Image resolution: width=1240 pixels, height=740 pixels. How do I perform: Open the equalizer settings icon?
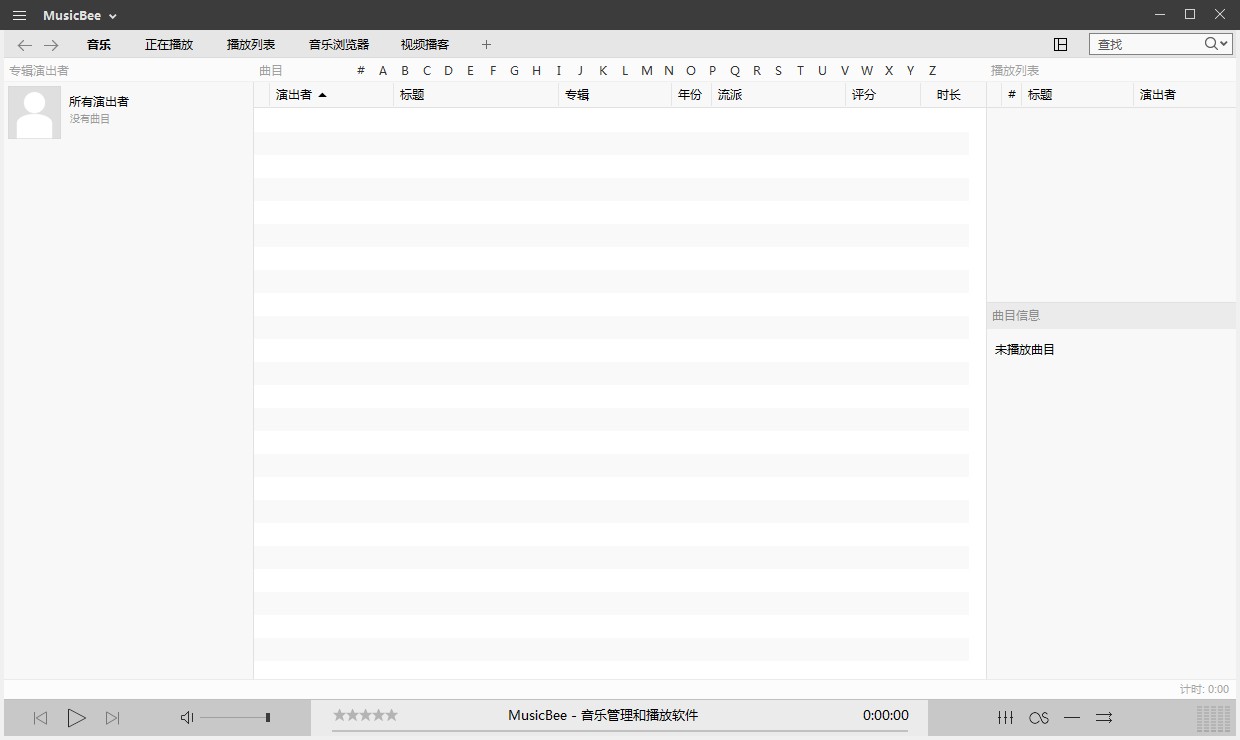coord(1006,718)
